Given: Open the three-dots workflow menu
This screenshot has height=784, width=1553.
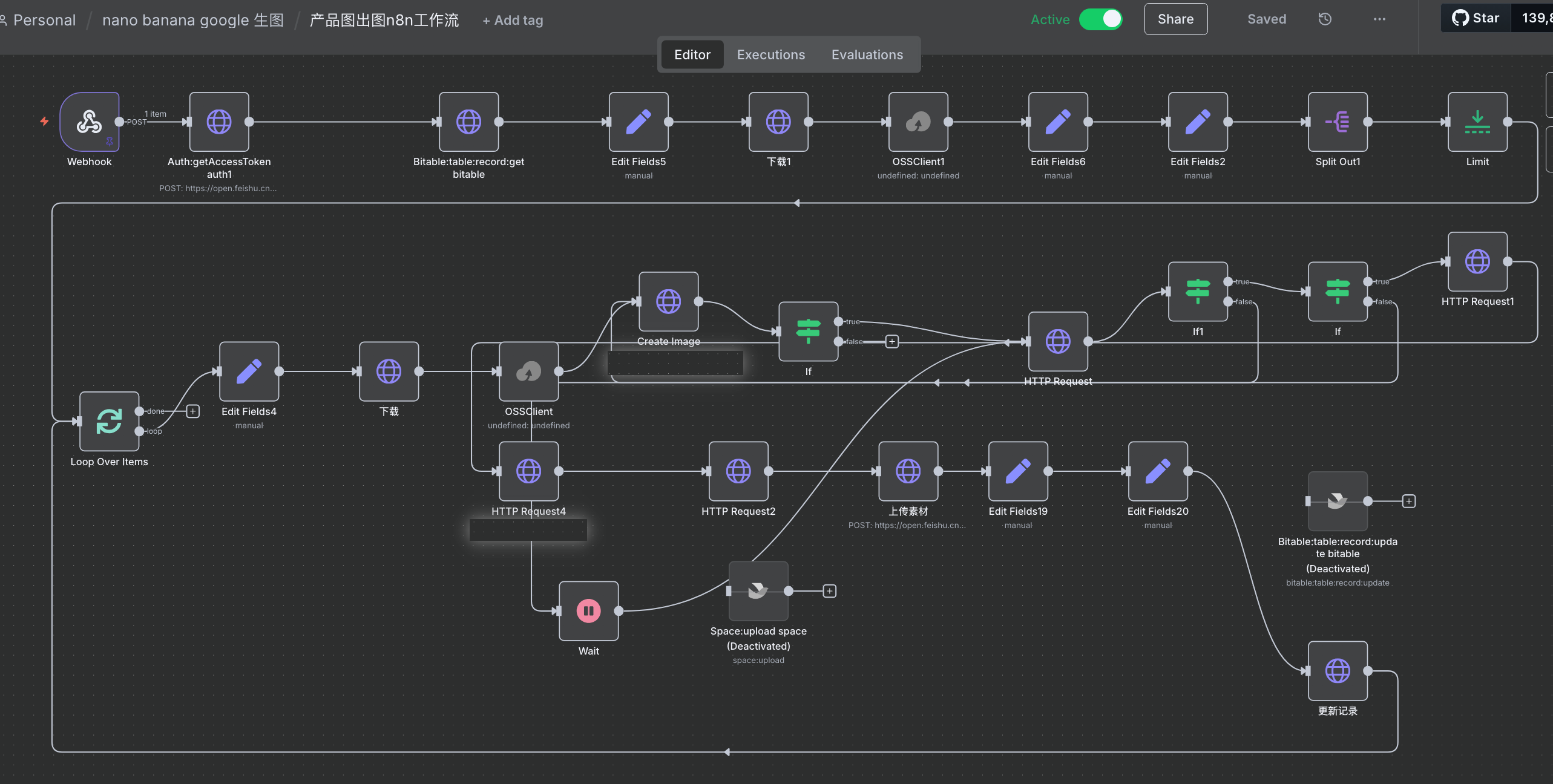Looking at the screenshot, I should click(x=1379, y=19).
